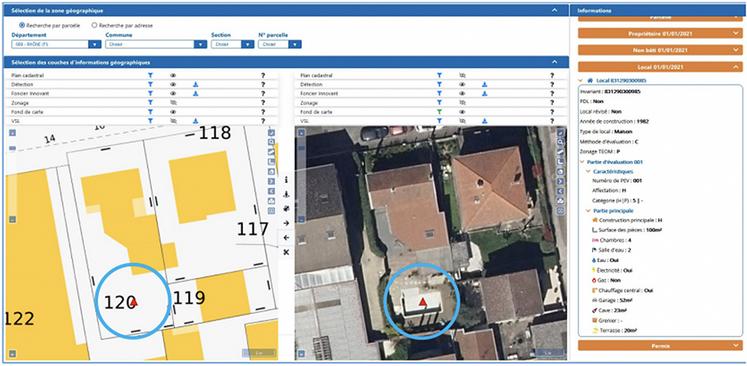Click the left arrow icon between maps
Viewport: 747px width, 366px height.
click(x=286, y=237)
